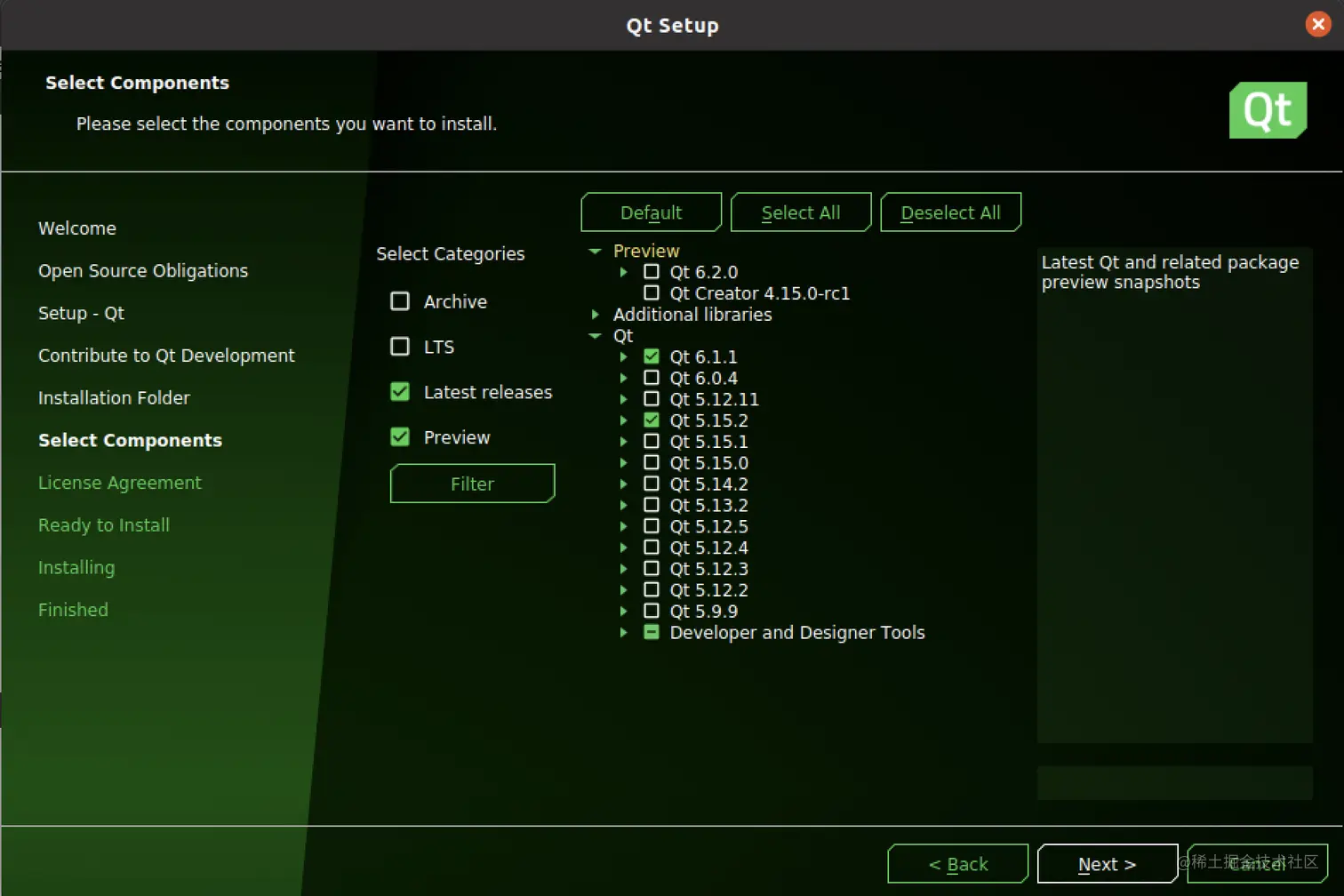
Task: Expand the Qt 5.14.2 node
Action: point(623,484)
